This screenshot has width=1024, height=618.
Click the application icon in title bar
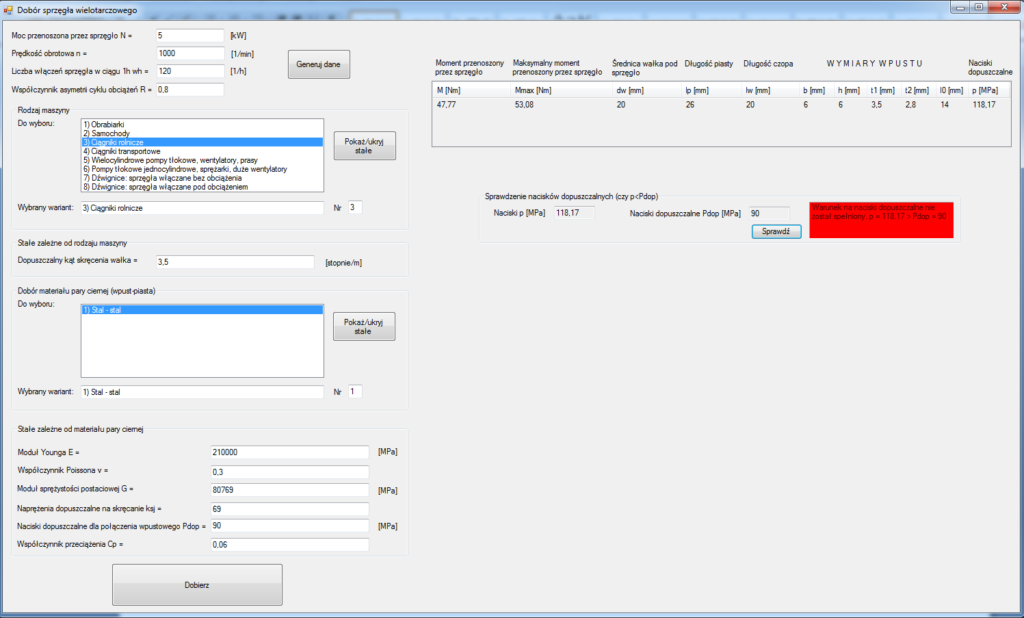coord(8,10)
